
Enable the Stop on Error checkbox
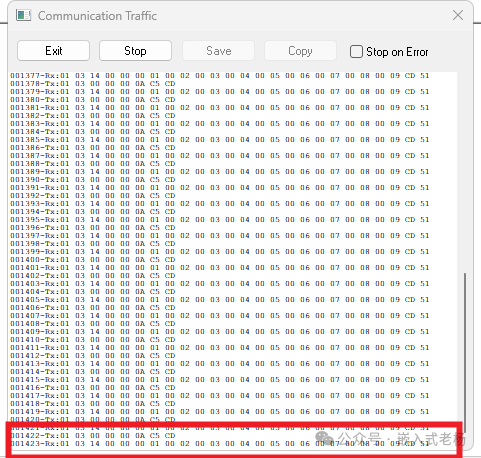tap(356, 52)
